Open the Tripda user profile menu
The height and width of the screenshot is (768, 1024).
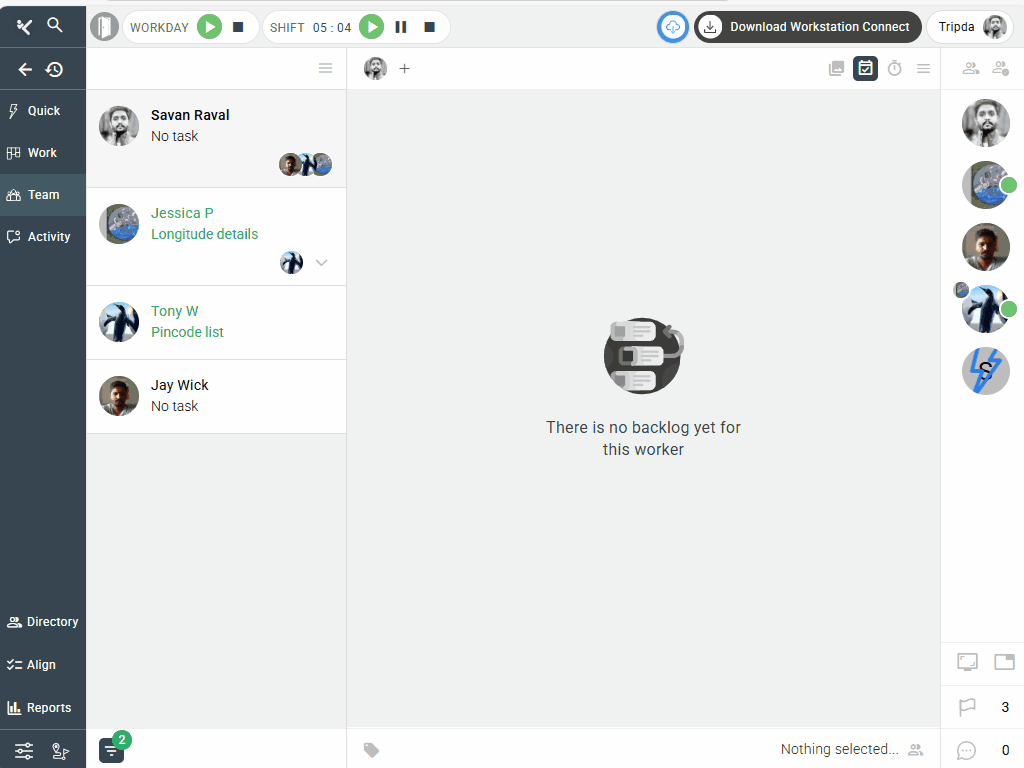click(970, 27)
